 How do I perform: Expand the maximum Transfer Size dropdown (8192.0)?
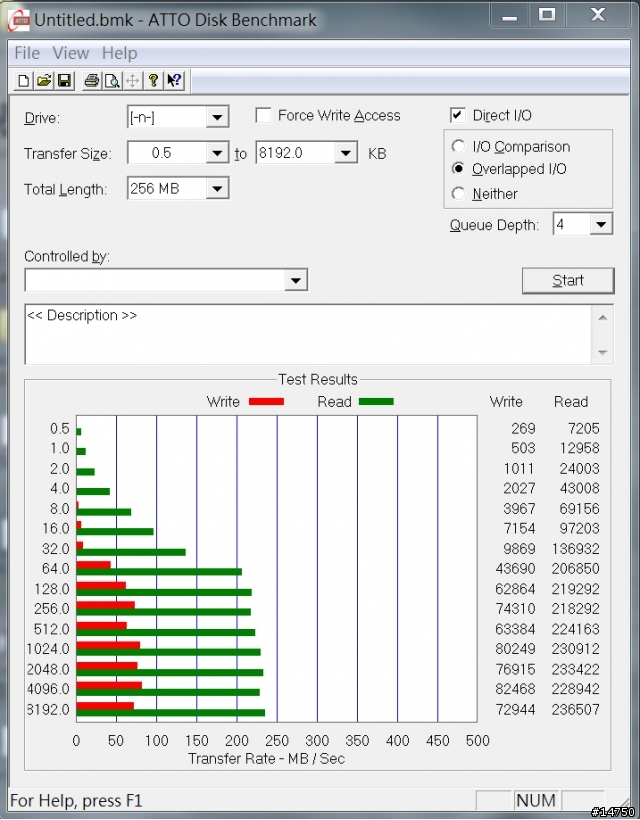tap(346, 153)
